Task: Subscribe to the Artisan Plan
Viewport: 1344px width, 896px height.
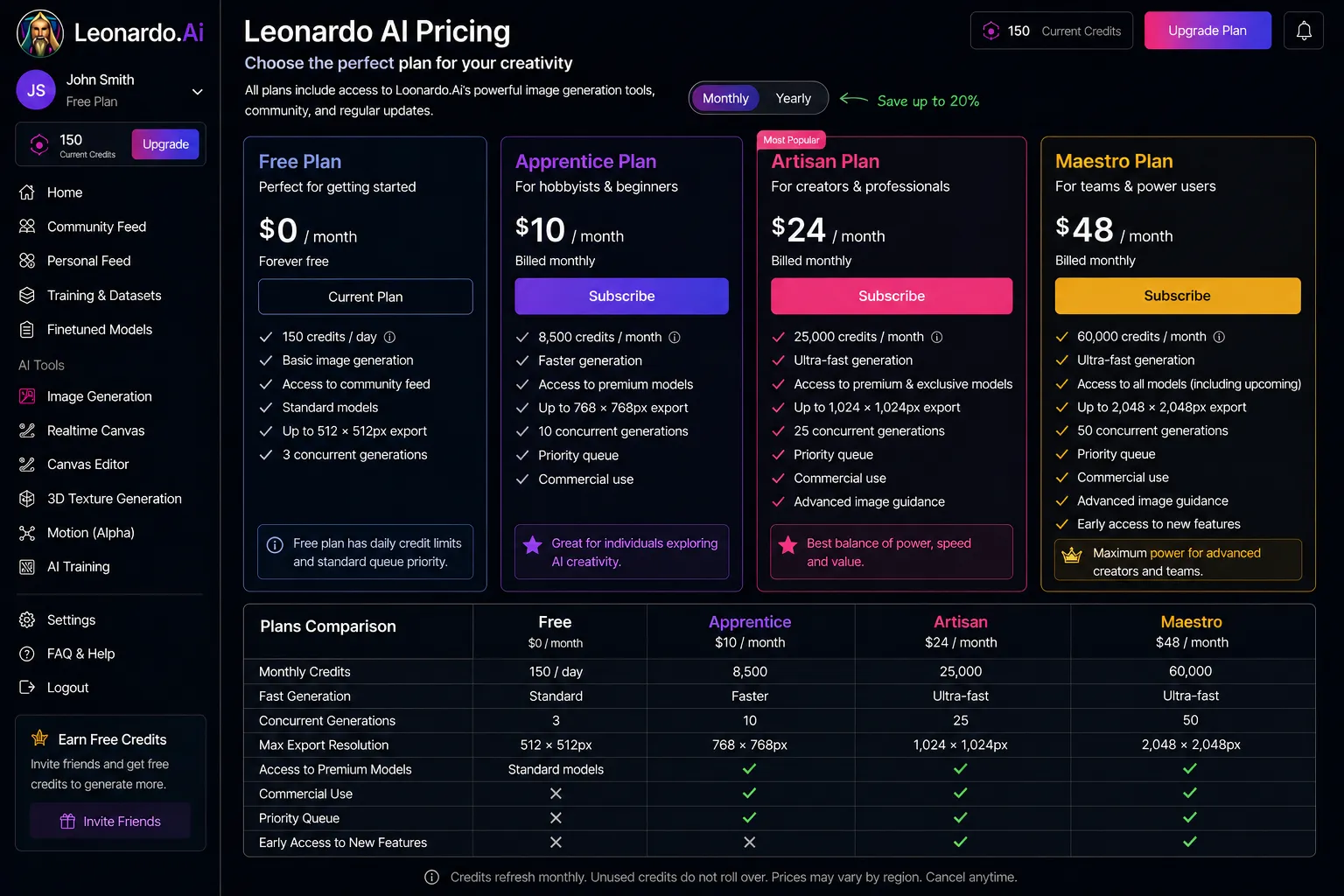Action: point(892,296)
